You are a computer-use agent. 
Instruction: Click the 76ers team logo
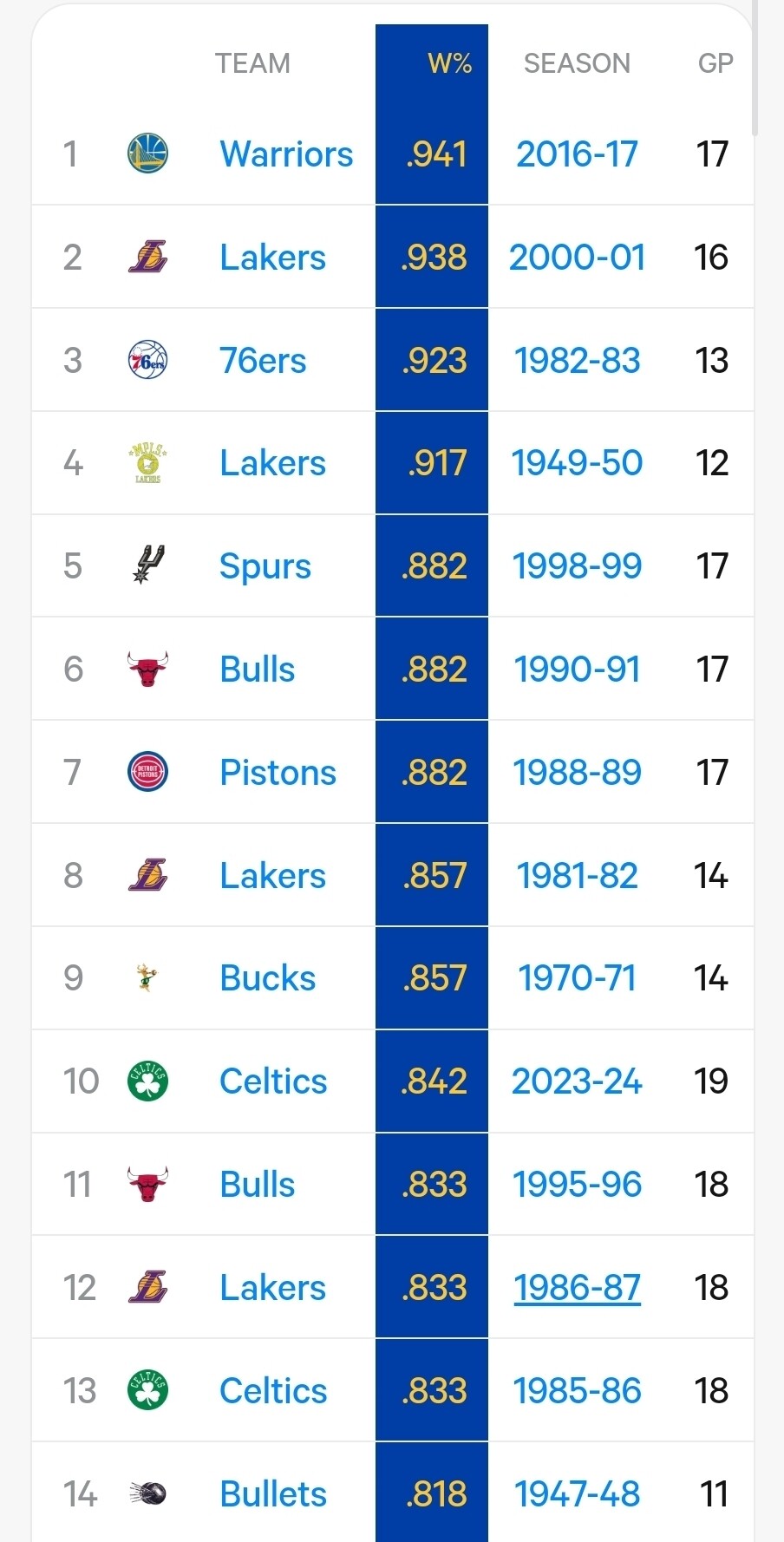click(147, 360)
